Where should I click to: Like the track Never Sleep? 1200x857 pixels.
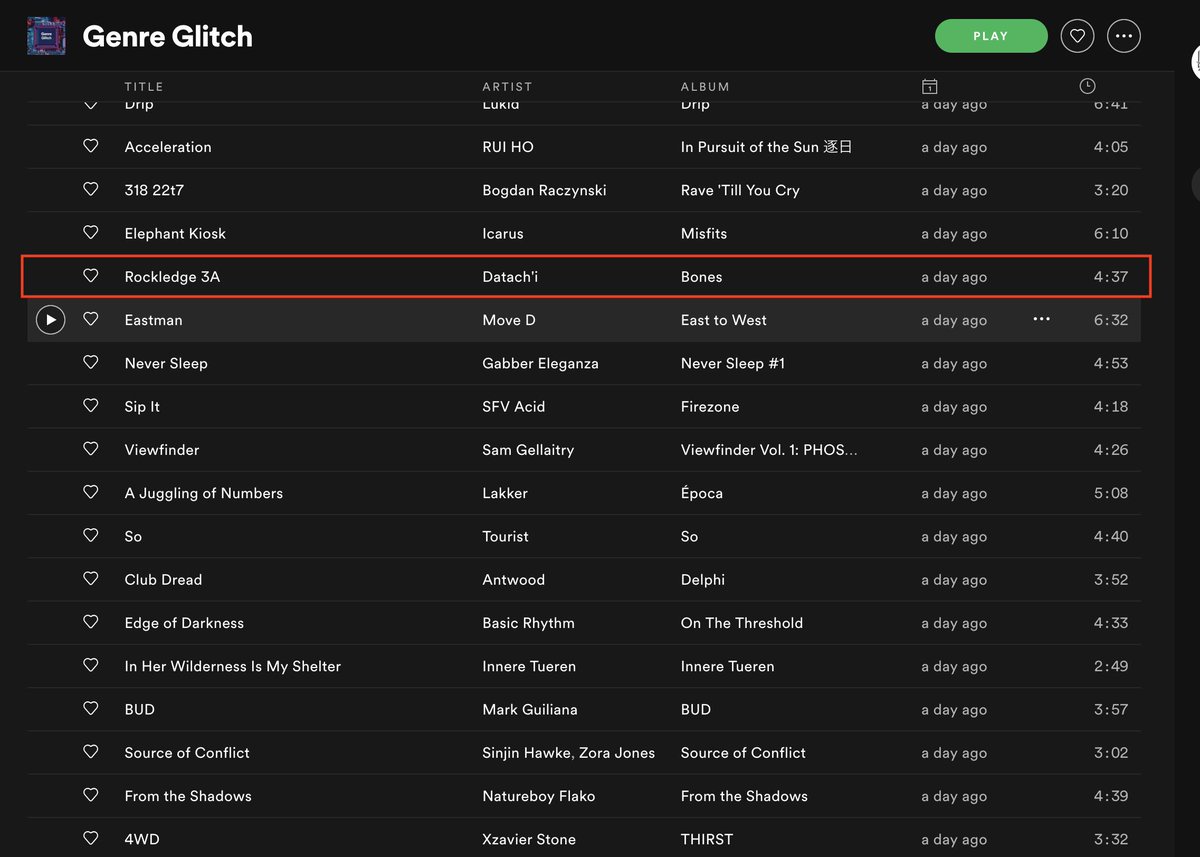(91, 362)
